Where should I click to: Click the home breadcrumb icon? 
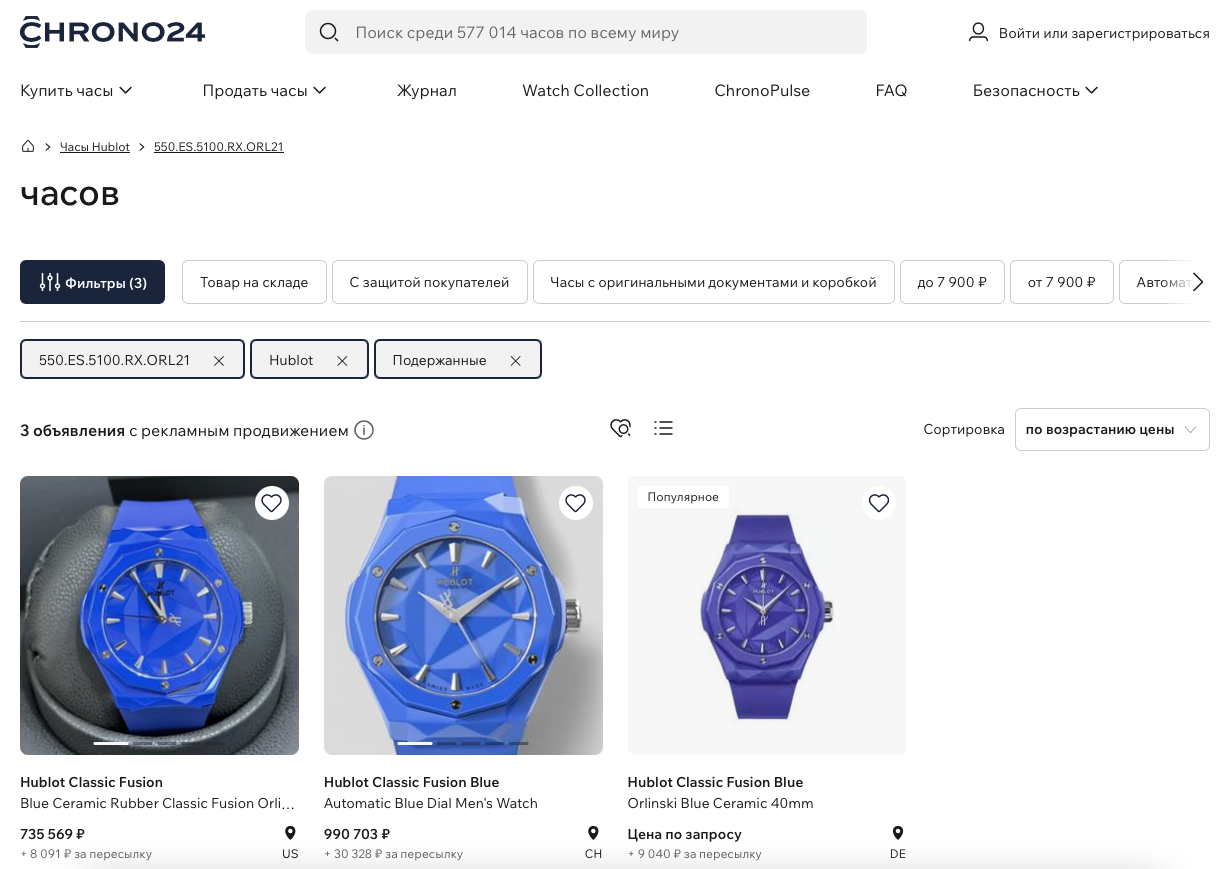tap(28, 147)
